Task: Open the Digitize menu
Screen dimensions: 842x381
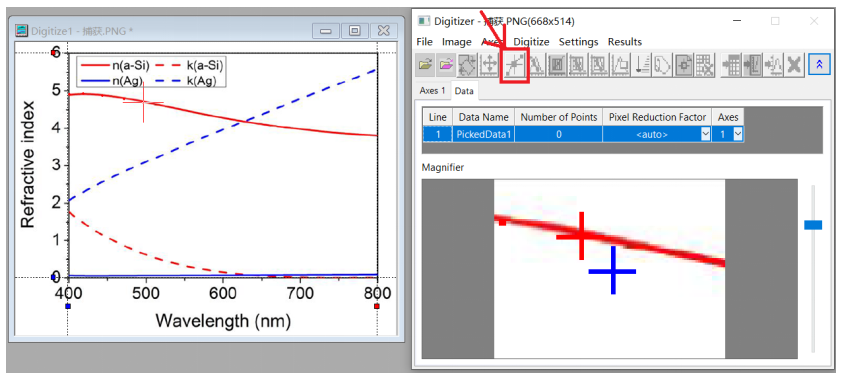Action: tap(531, 42)
